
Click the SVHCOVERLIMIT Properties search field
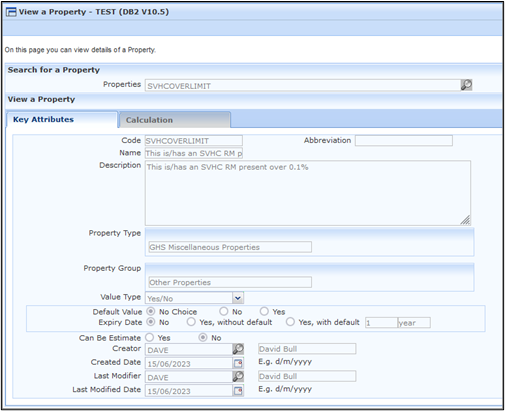click(303, 85)
